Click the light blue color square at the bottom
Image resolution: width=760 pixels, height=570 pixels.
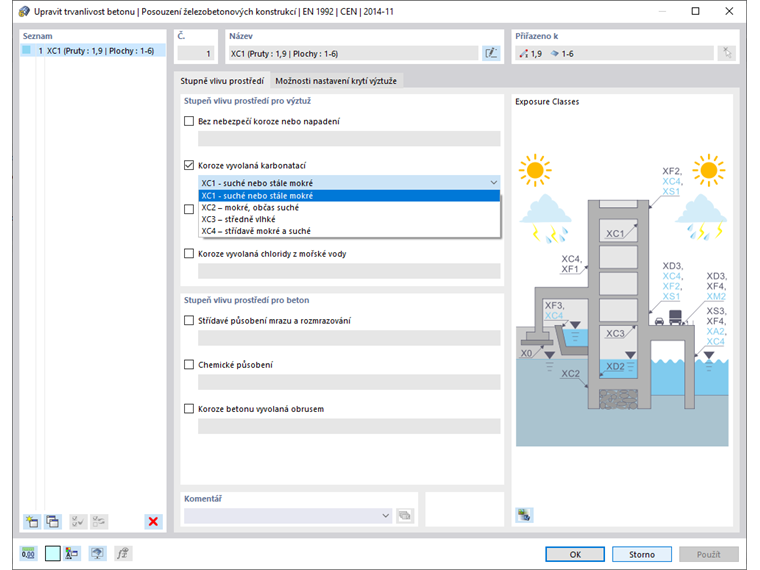click(52, 554)
